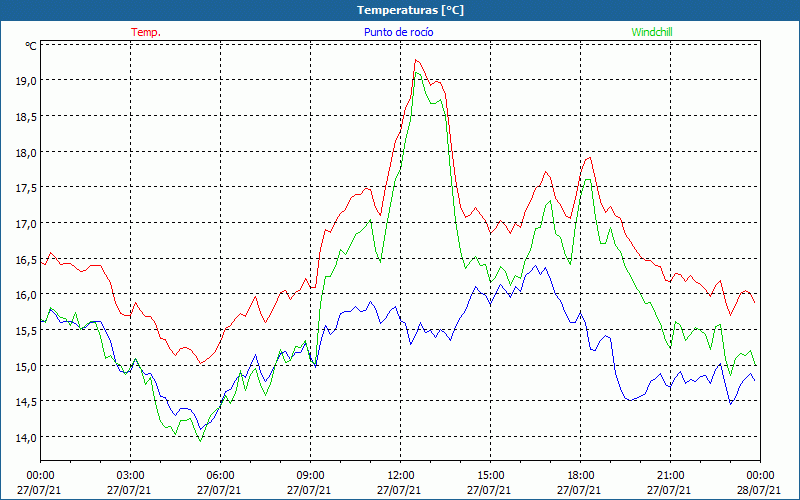Click the 14,5 y-axis value
The height and width of the screenshot is (500, 800).
coord(28,402)
